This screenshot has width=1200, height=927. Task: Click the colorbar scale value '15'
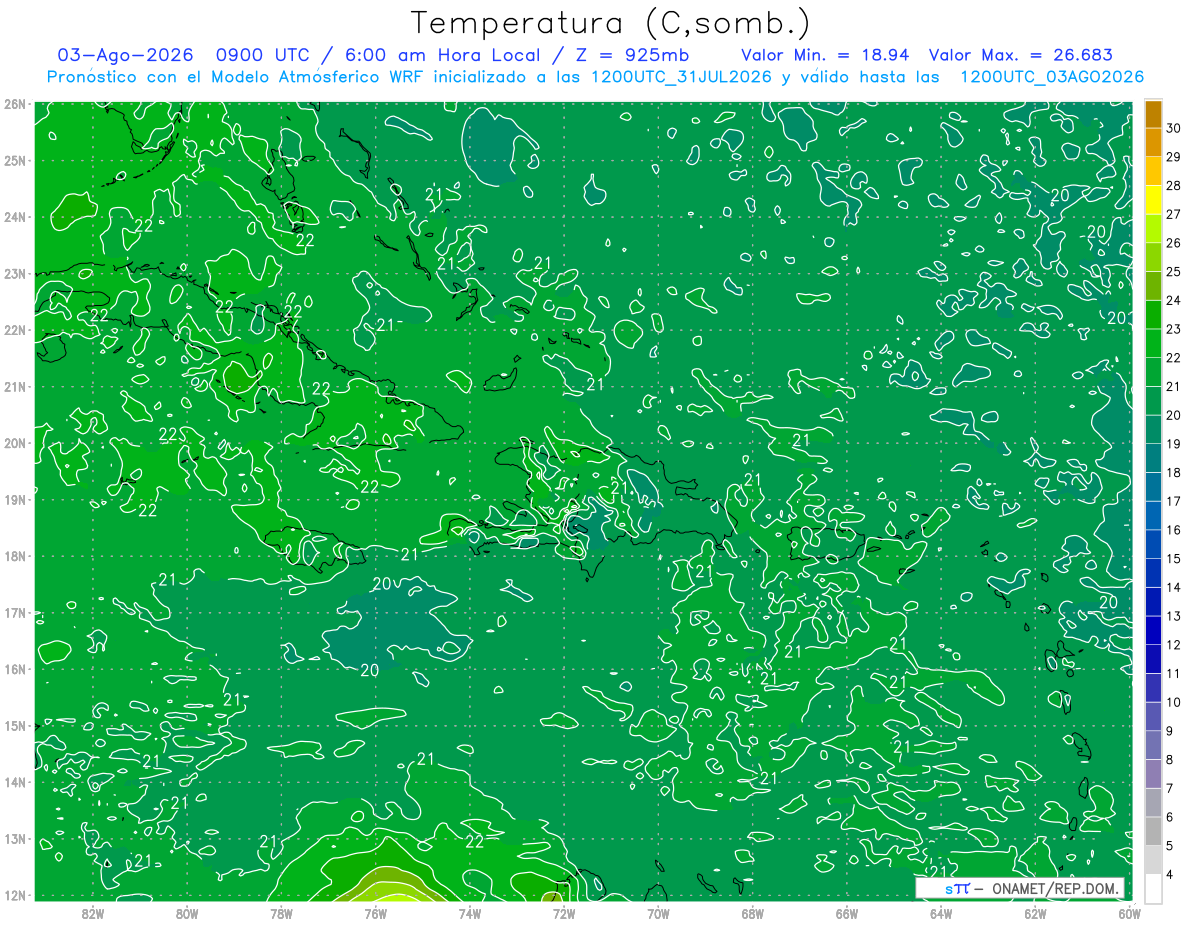pos(1174,558)
